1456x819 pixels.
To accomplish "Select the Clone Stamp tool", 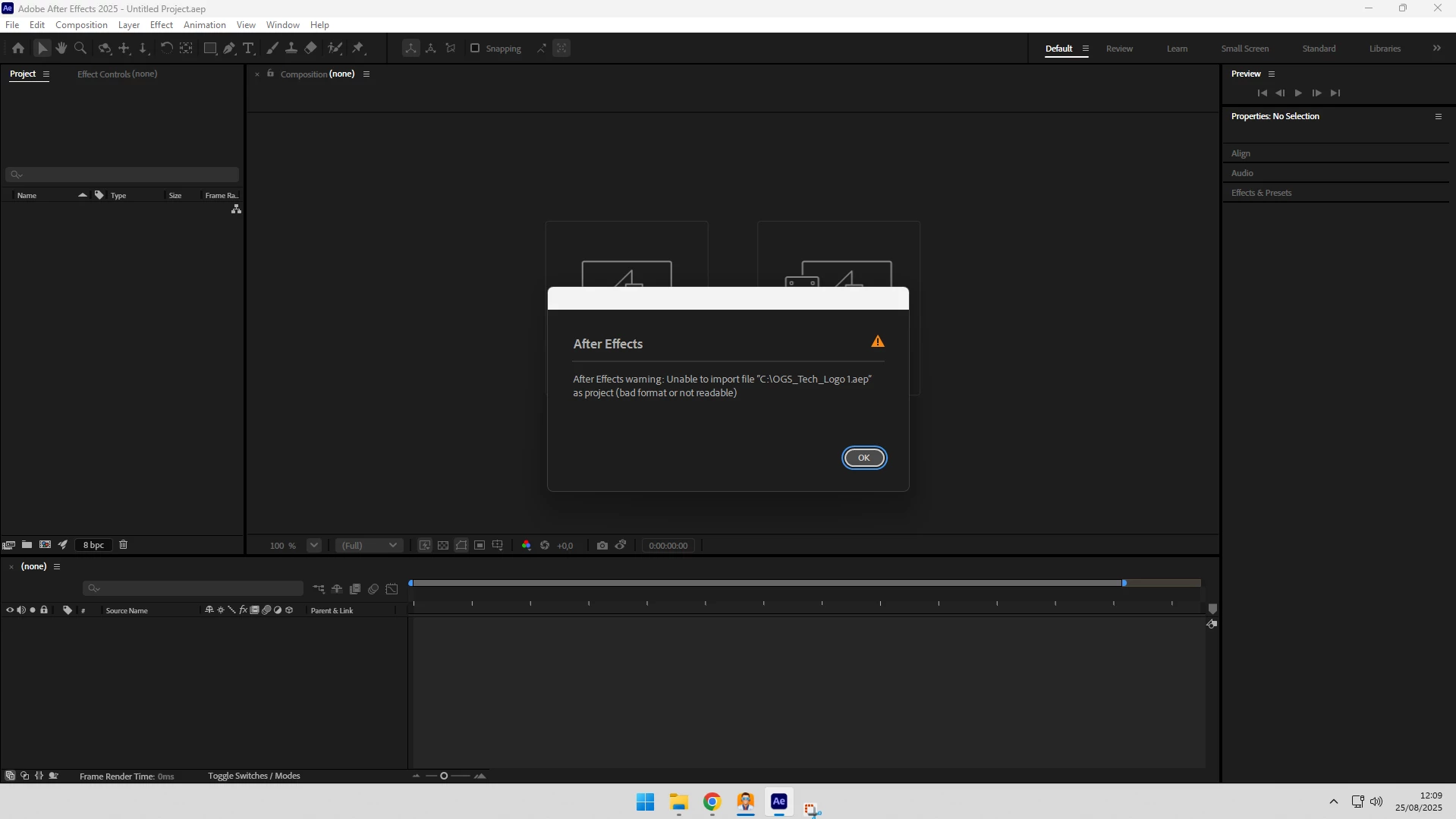I will (291, 49).
